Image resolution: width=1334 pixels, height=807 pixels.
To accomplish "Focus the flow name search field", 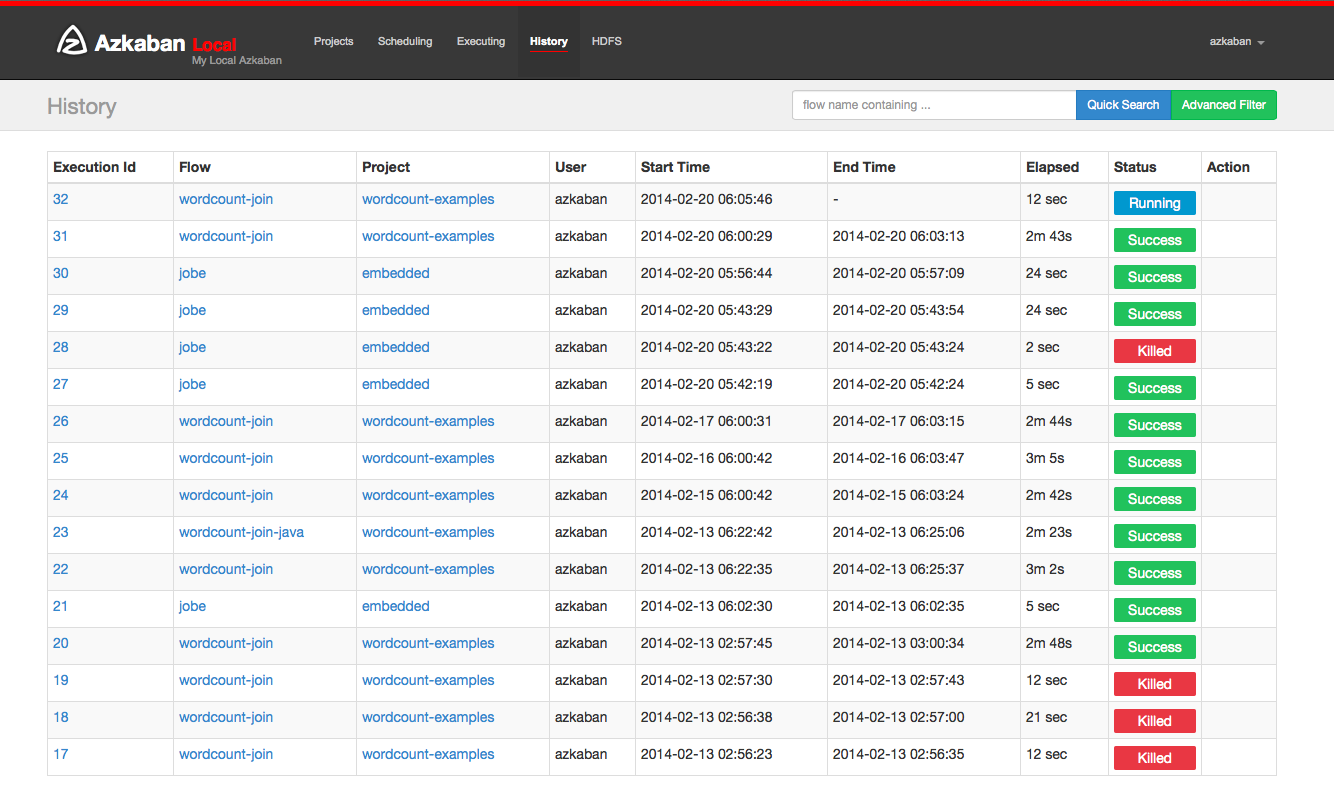I will (x=933, y=105).
